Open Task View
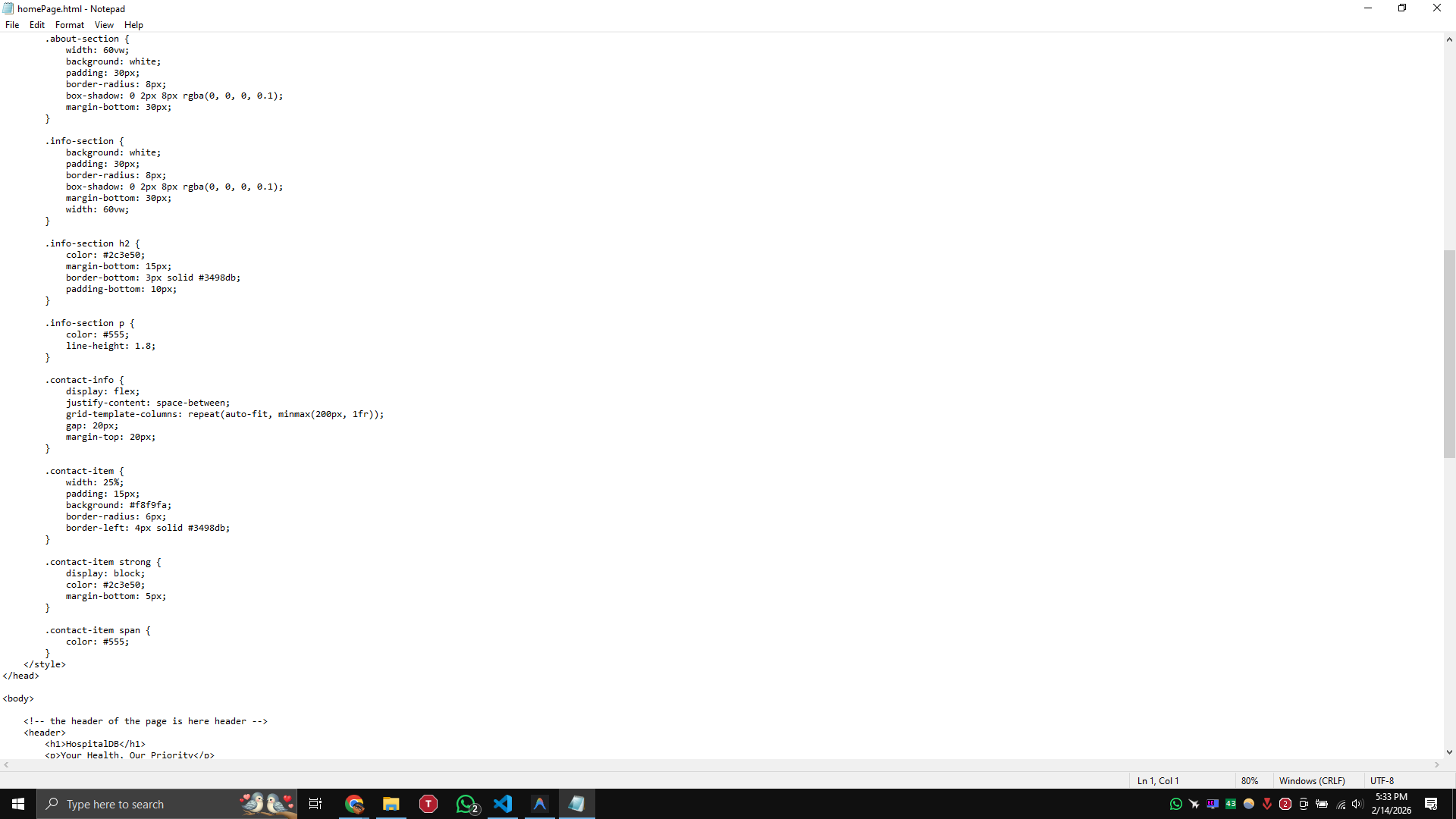This screenshot has height=819, width=1456. 315,804
